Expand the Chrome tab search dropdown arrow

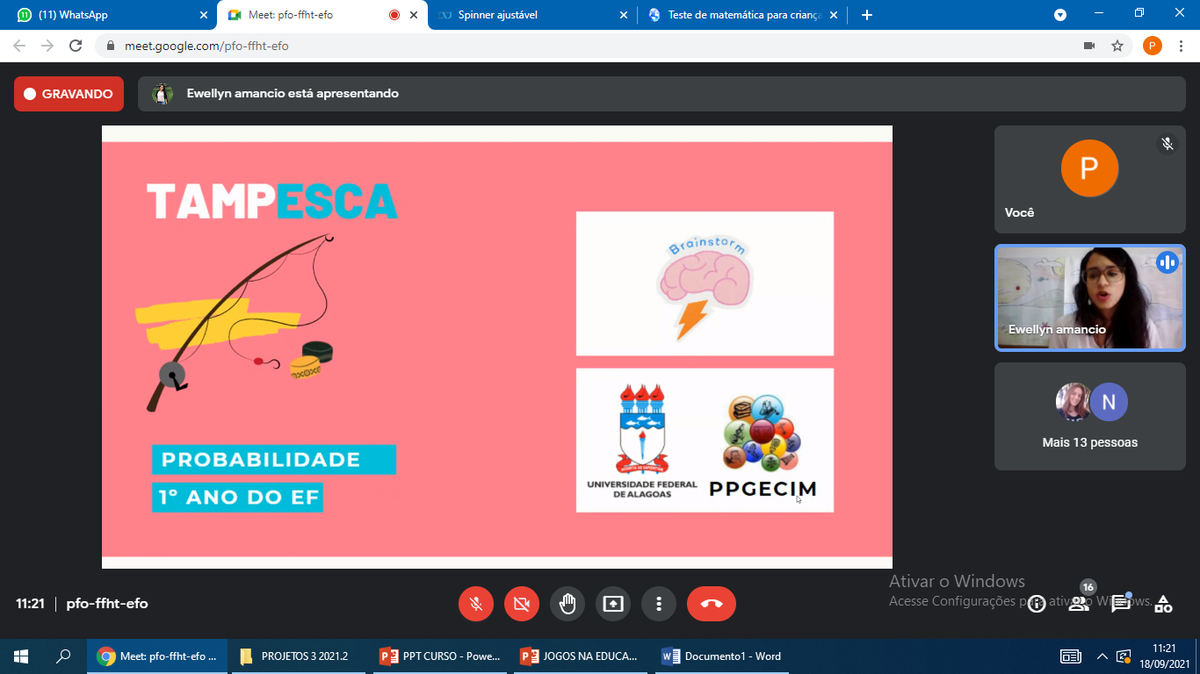1060,15
